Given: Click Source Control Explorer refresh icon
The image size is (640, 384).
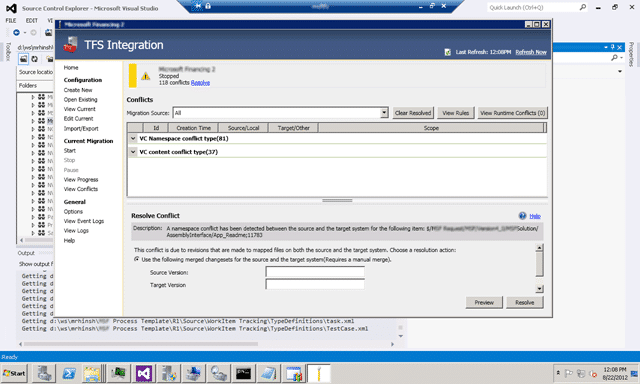Looking at the screenshot, I should click(x=35, y=59).
